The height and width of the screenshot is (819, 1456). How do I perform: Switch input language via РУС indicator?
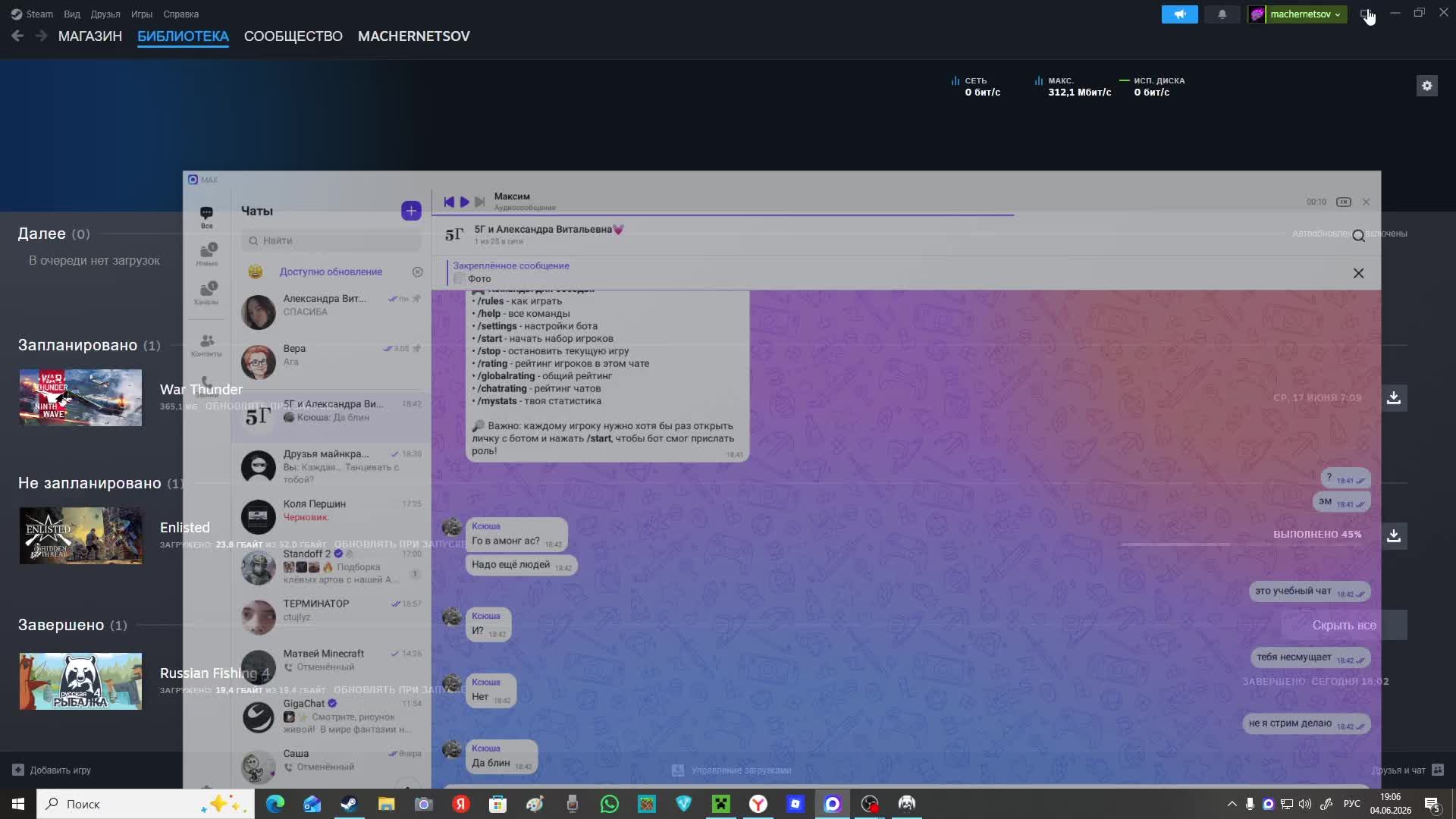(x=1351, y=804)
